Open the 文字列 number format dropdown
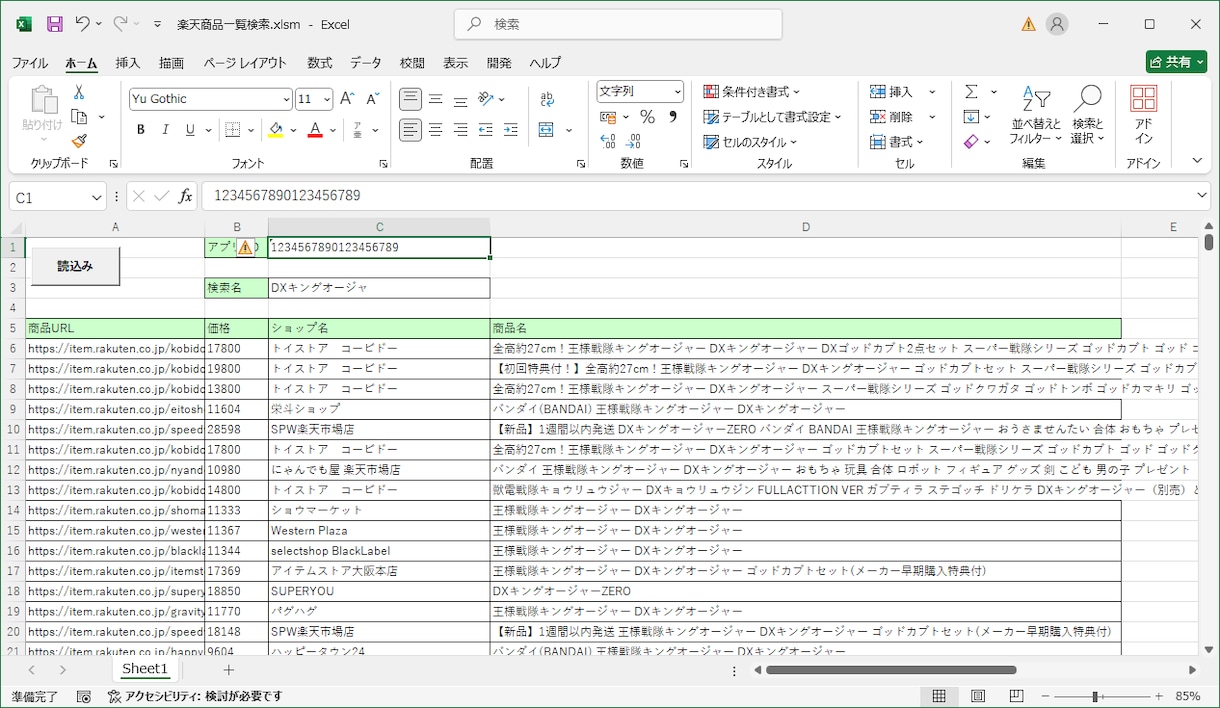Image resolution: width=1220 pixels, height=708 pixels. point(677,91)
